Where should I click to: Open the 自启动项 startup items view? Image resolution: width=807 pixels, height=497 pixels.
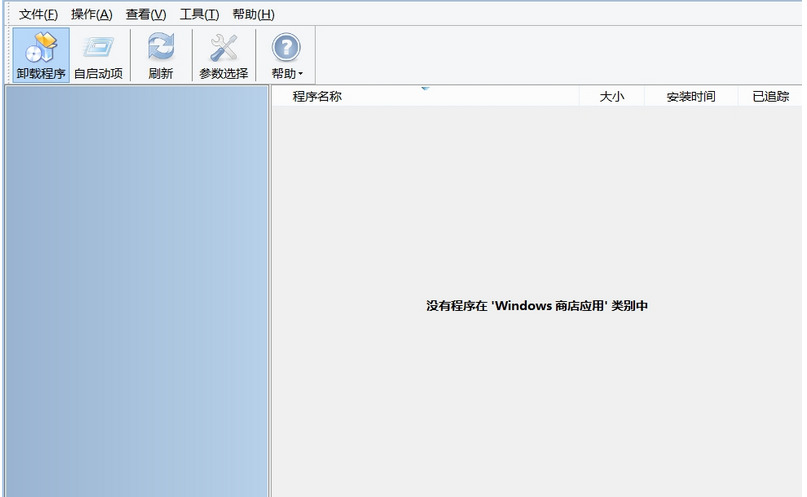click(98, 55)
